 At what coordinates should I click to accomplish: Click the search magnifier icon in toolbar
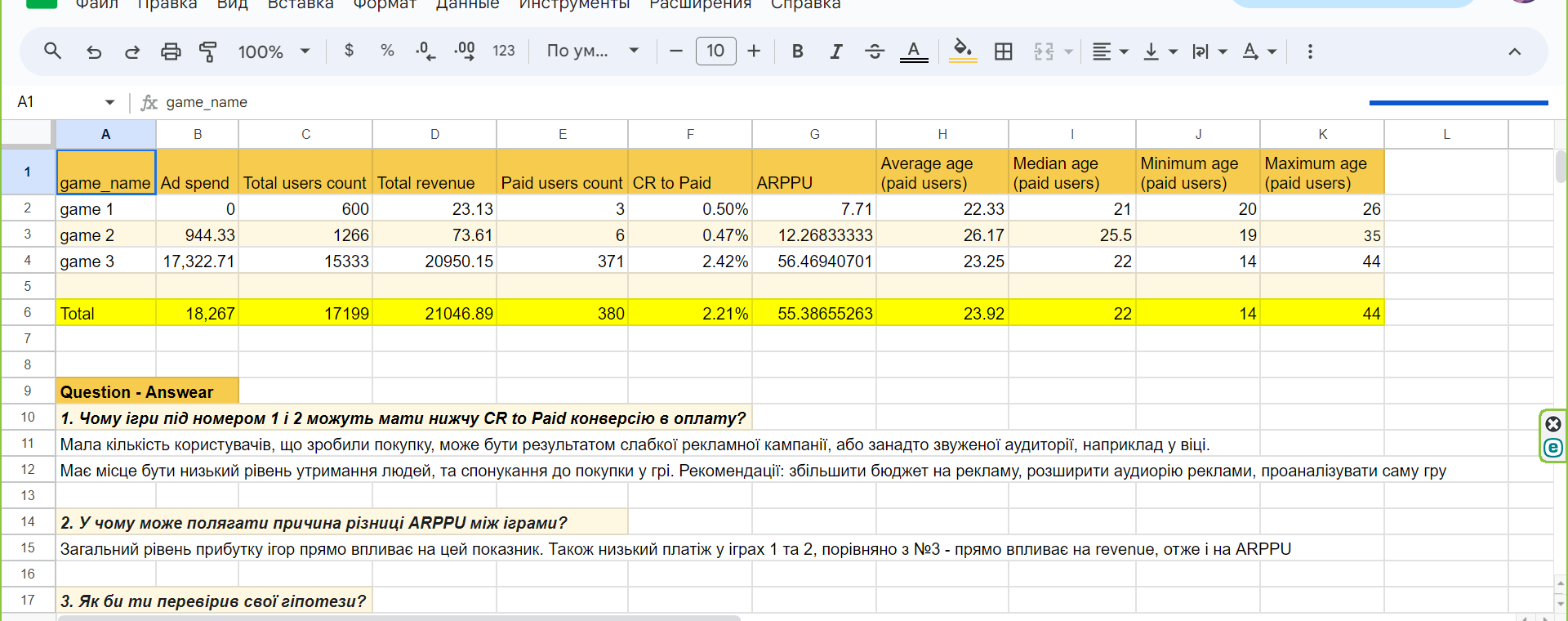(52, 51)
